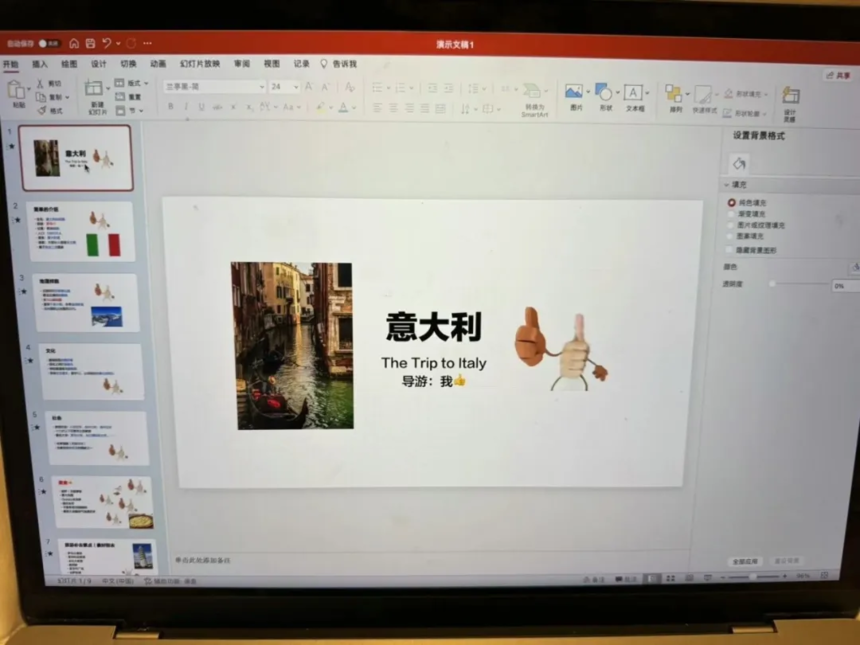
Task: Click Fit slide to window icon
Action: (824, 575)
